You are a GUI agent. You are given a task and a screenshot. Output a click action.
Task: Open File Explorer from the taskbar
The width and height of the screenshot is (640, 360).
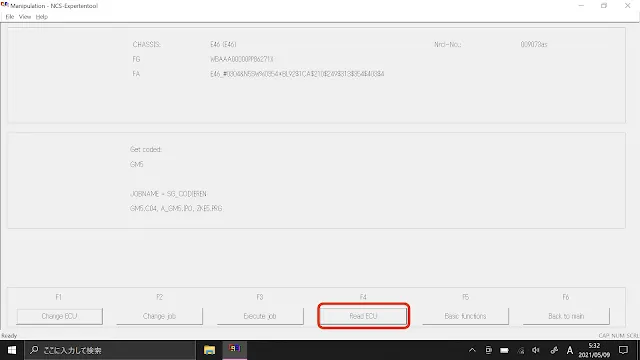coord(209,350)
